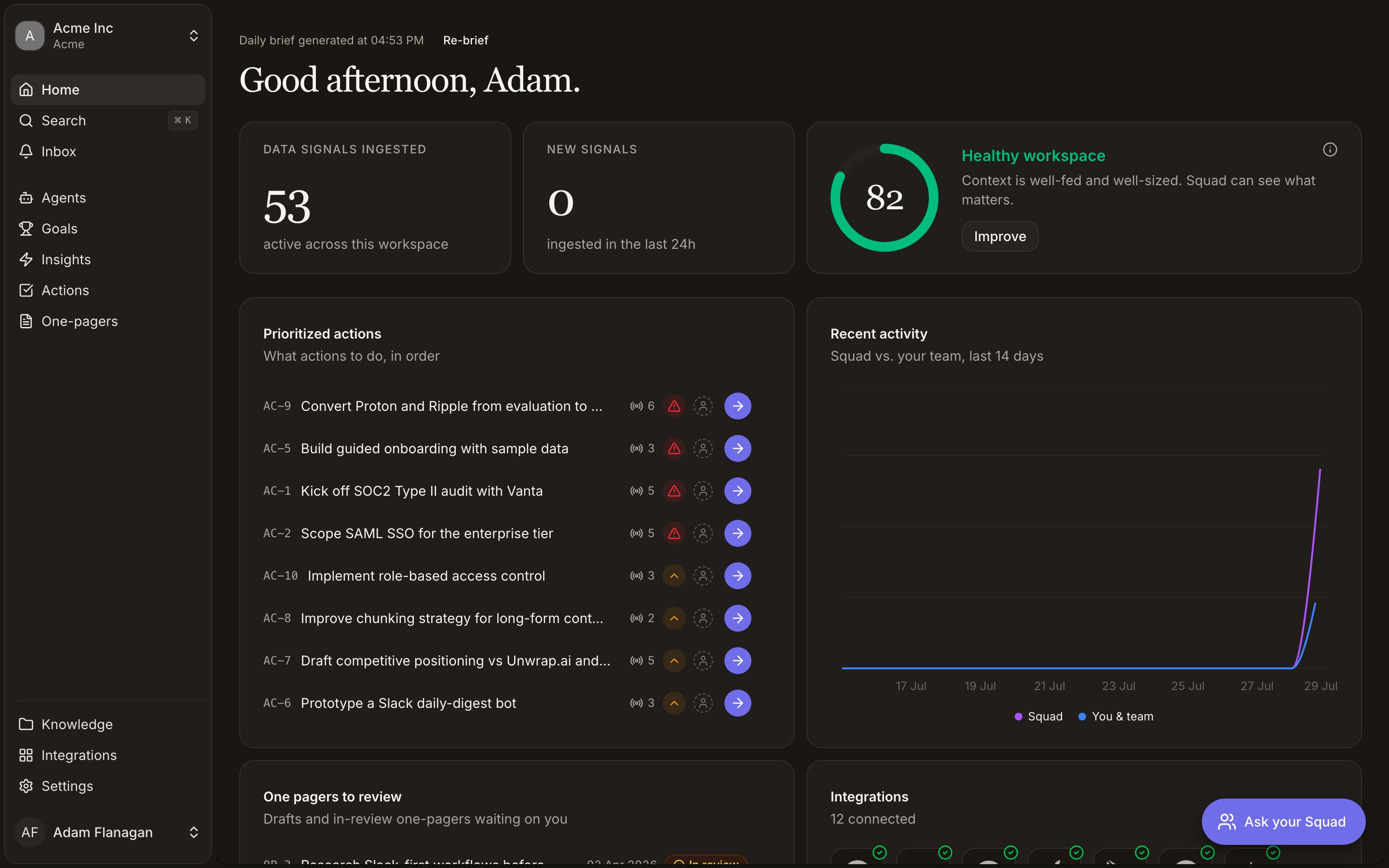Click the high priority chevron on AC-6
The height and width of the screenshot is (868, 1389).
[x=674, y=703]
